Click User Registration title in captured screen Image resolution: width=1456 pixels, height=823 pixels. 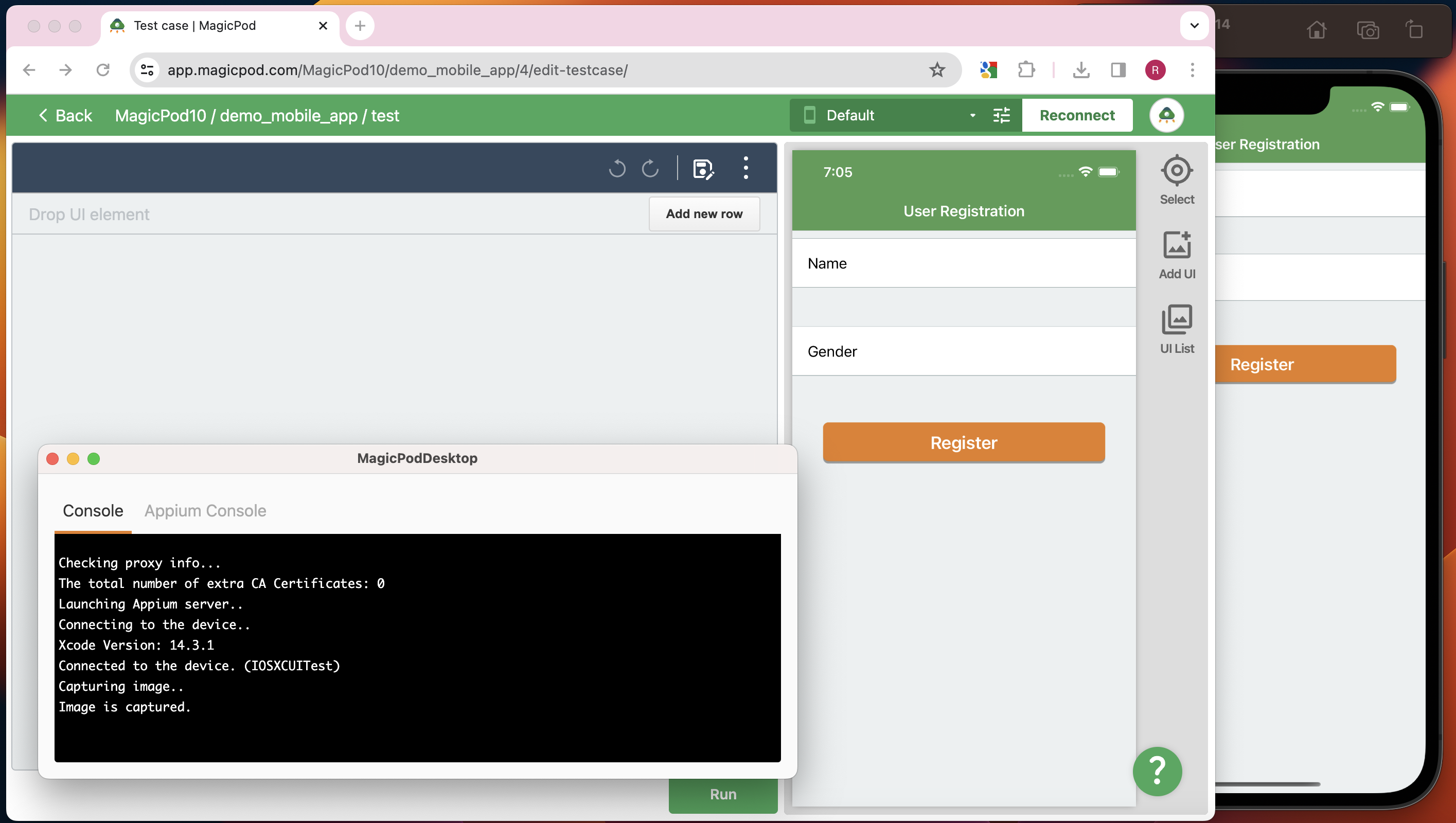964,211
